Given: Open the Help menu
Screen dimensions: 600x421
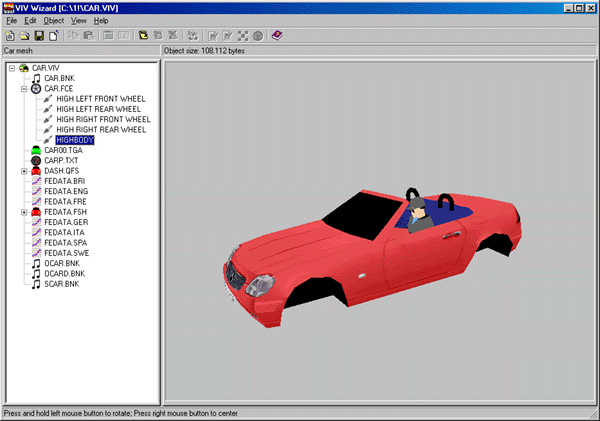Looking at the screenshot, I should [101, 21].
